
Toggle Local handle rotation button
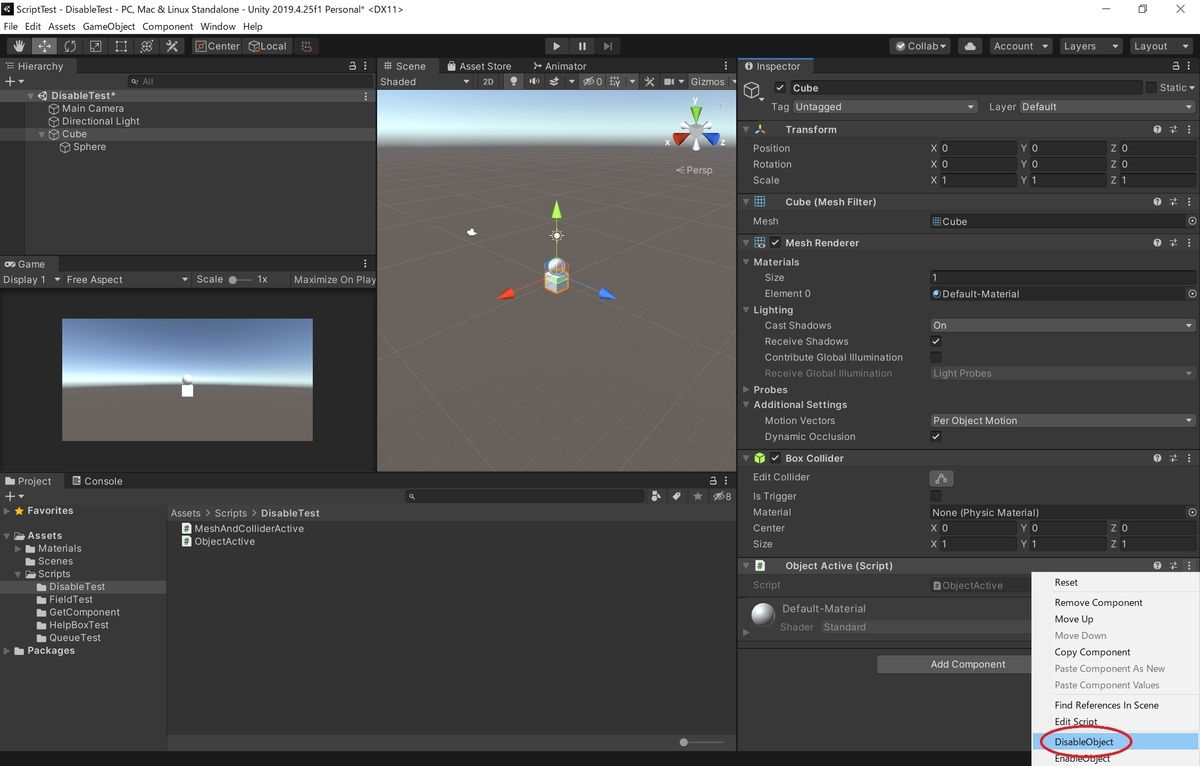[267, 46]
